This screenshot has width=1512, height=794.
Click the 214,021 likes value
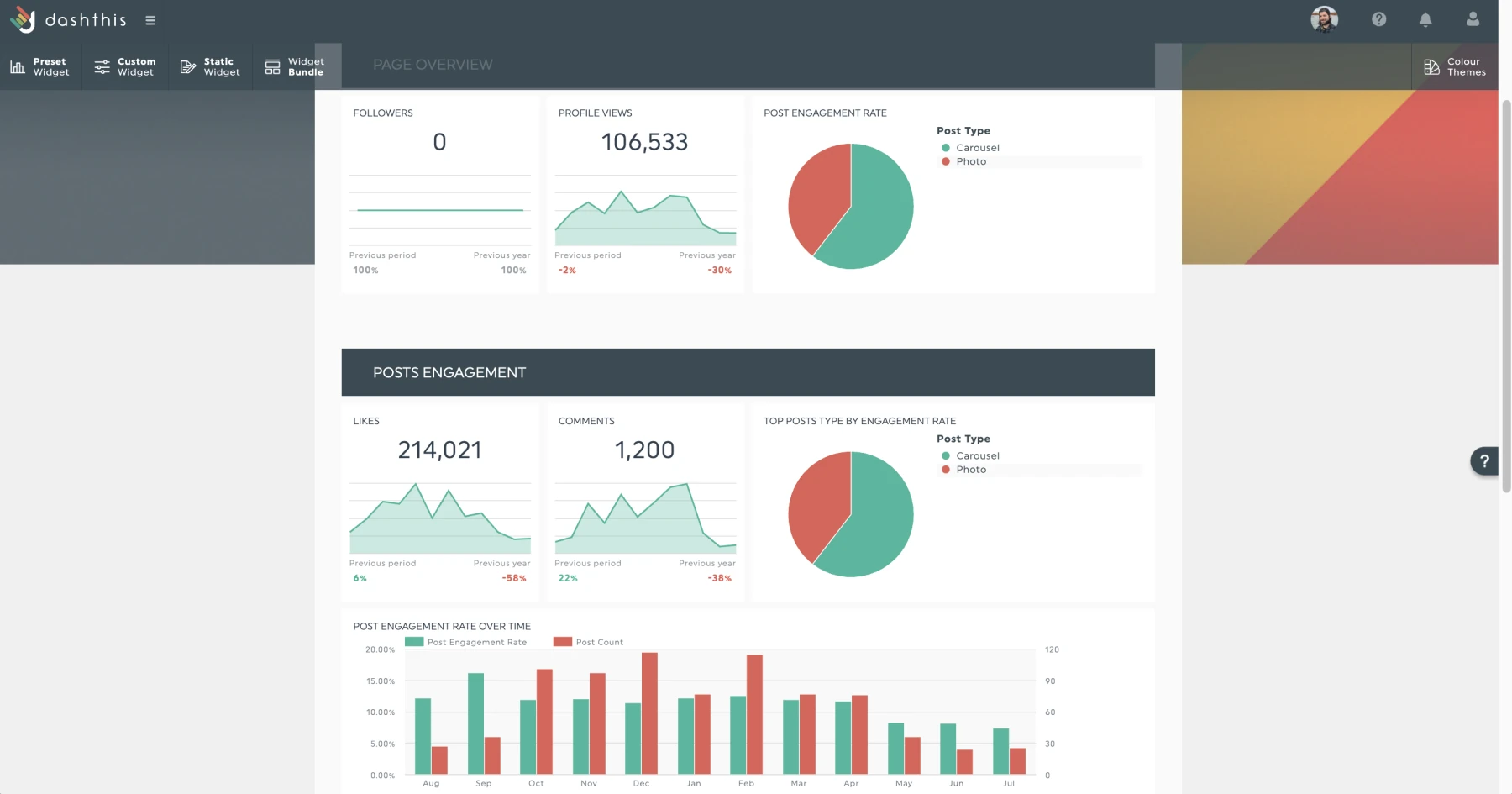click(439, 450)
